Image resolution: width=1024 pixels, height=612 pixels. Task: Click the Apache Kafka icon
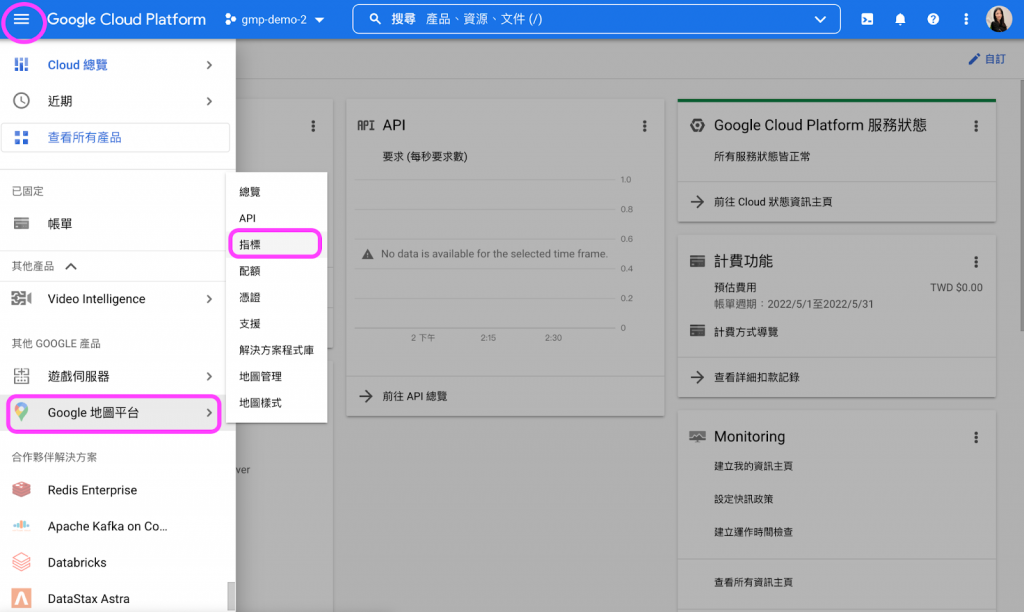[x=22, y=525]
